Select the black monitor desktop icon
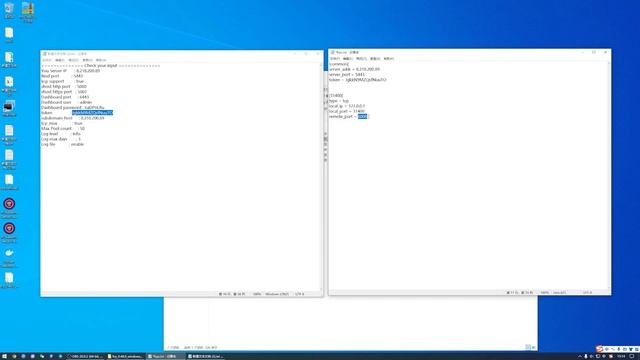This screenshot has height=360, width=640. tap(9, 108)
